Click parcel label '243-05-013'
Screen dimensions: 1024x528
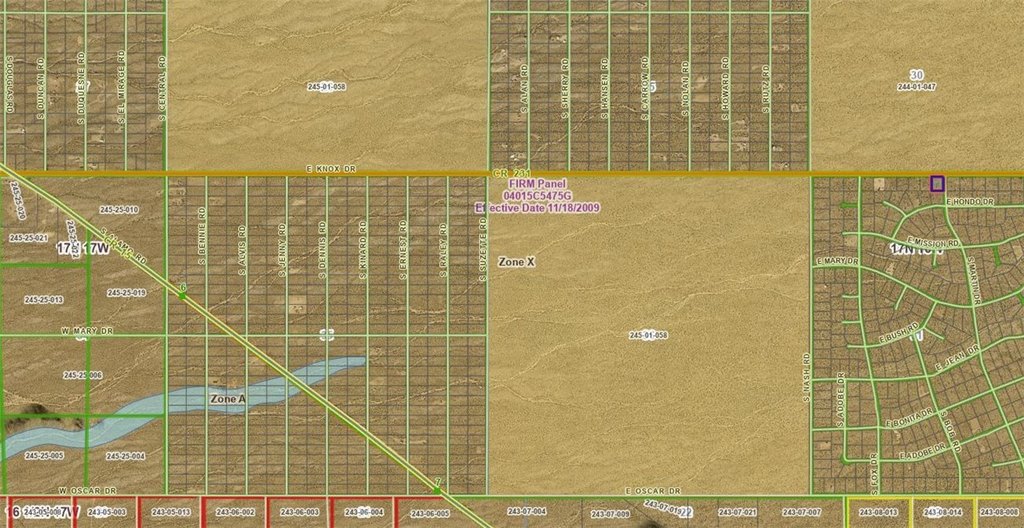[x=170, y=512]
